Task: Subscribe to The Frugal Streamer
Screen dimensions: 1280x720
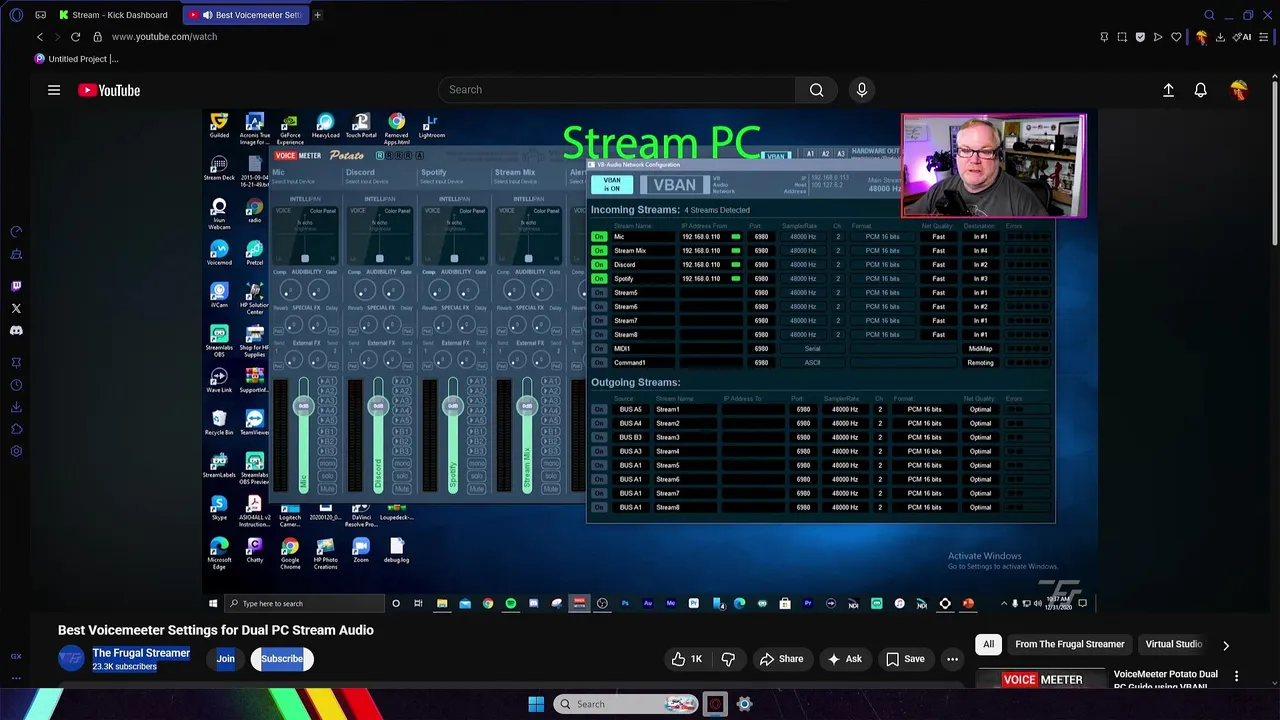Action: (x=282, y=659)
